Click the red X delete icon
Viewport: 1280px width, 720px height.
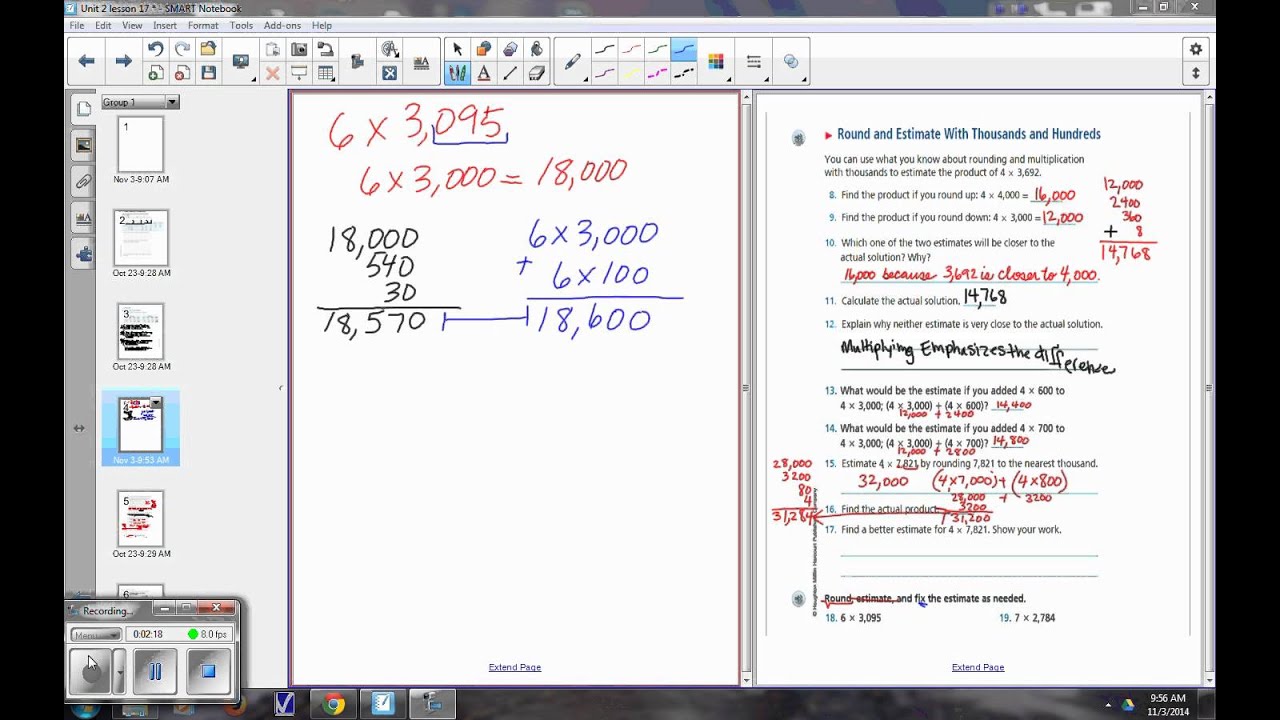click(x=273, y=72)
